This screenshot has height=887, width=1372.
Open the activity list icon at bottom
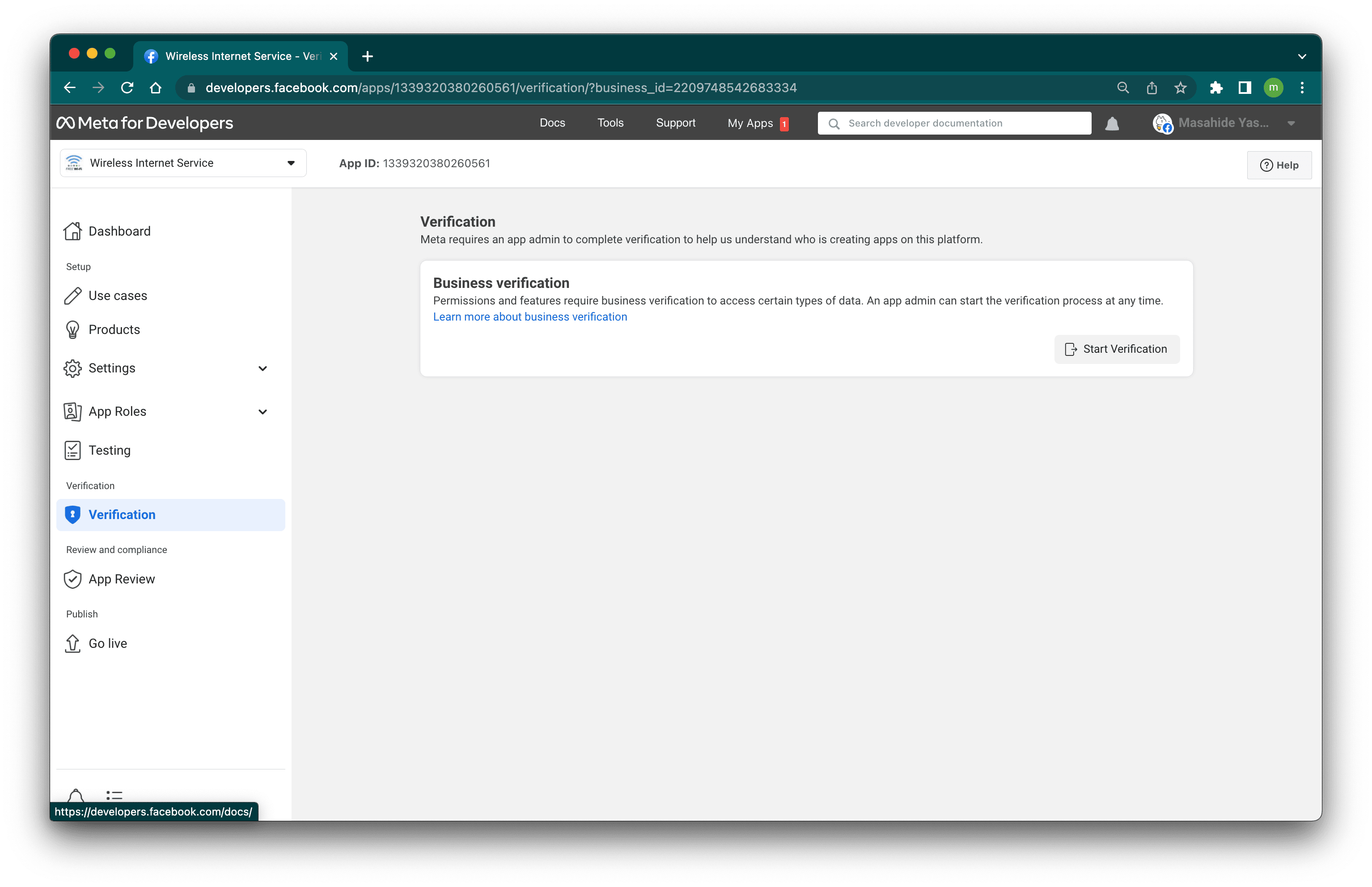[x=114, y=795]
